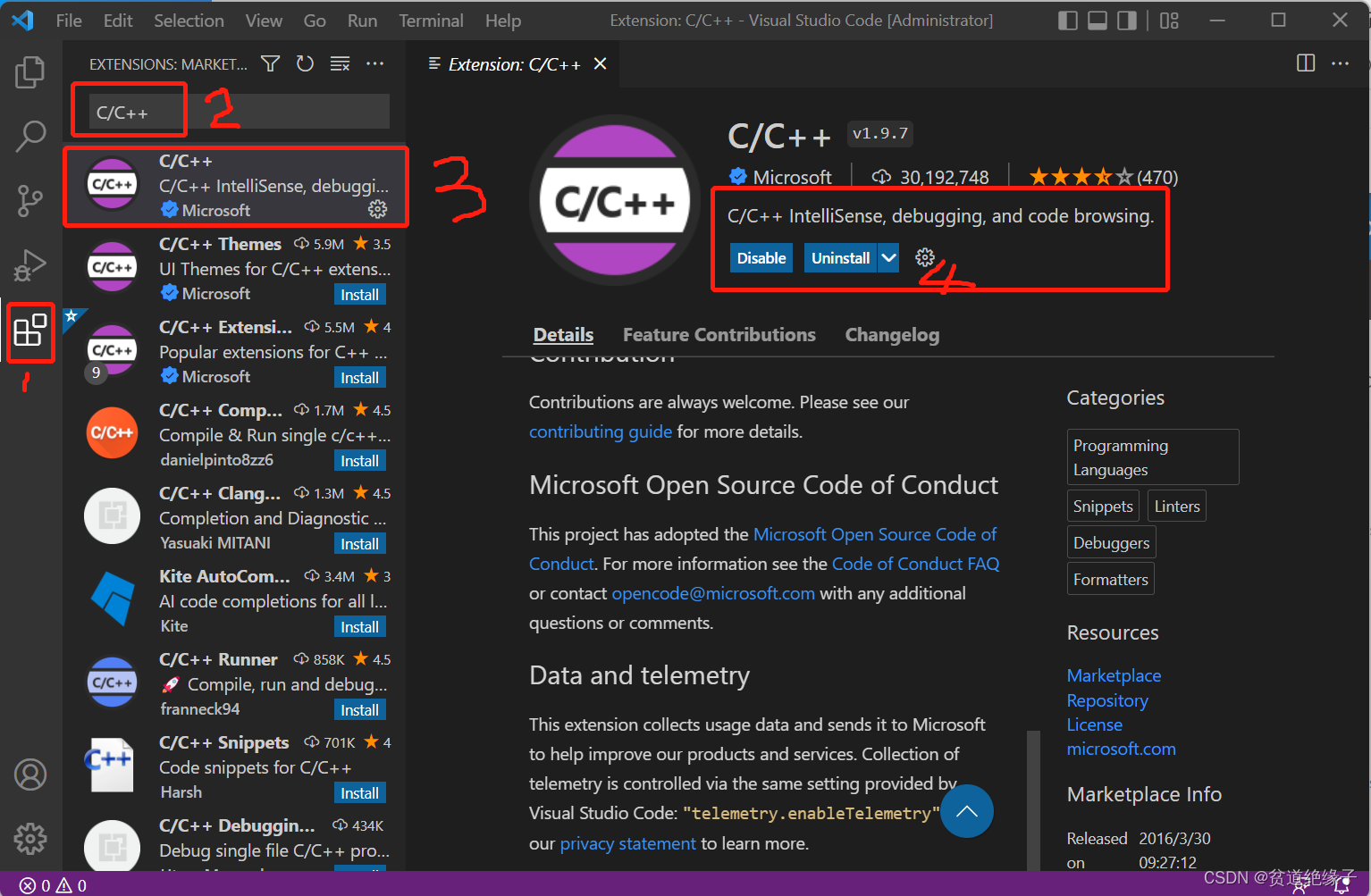Switch to the Details tab
Image resolution: width=1371 pixels, height=896 pixels.
pyautogui.click(x=563, y=335)
